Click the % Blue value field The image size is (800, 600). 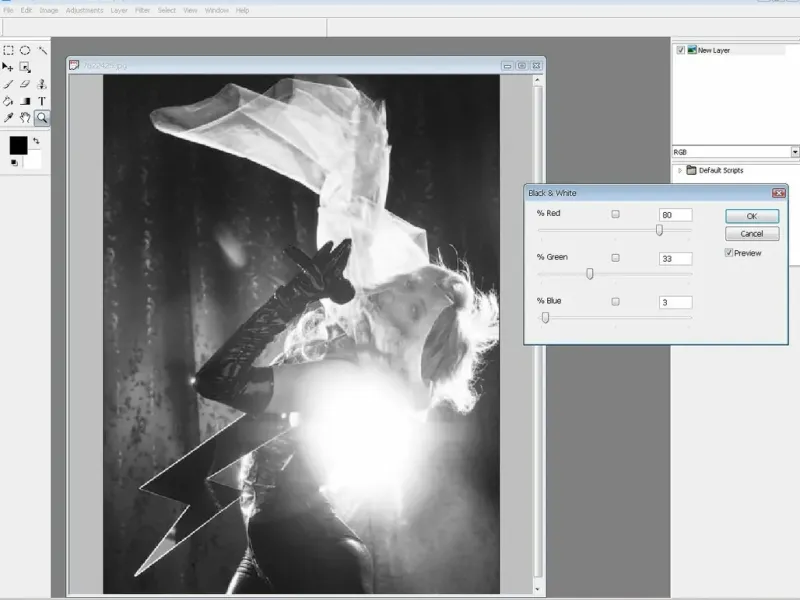coord(675,302)
